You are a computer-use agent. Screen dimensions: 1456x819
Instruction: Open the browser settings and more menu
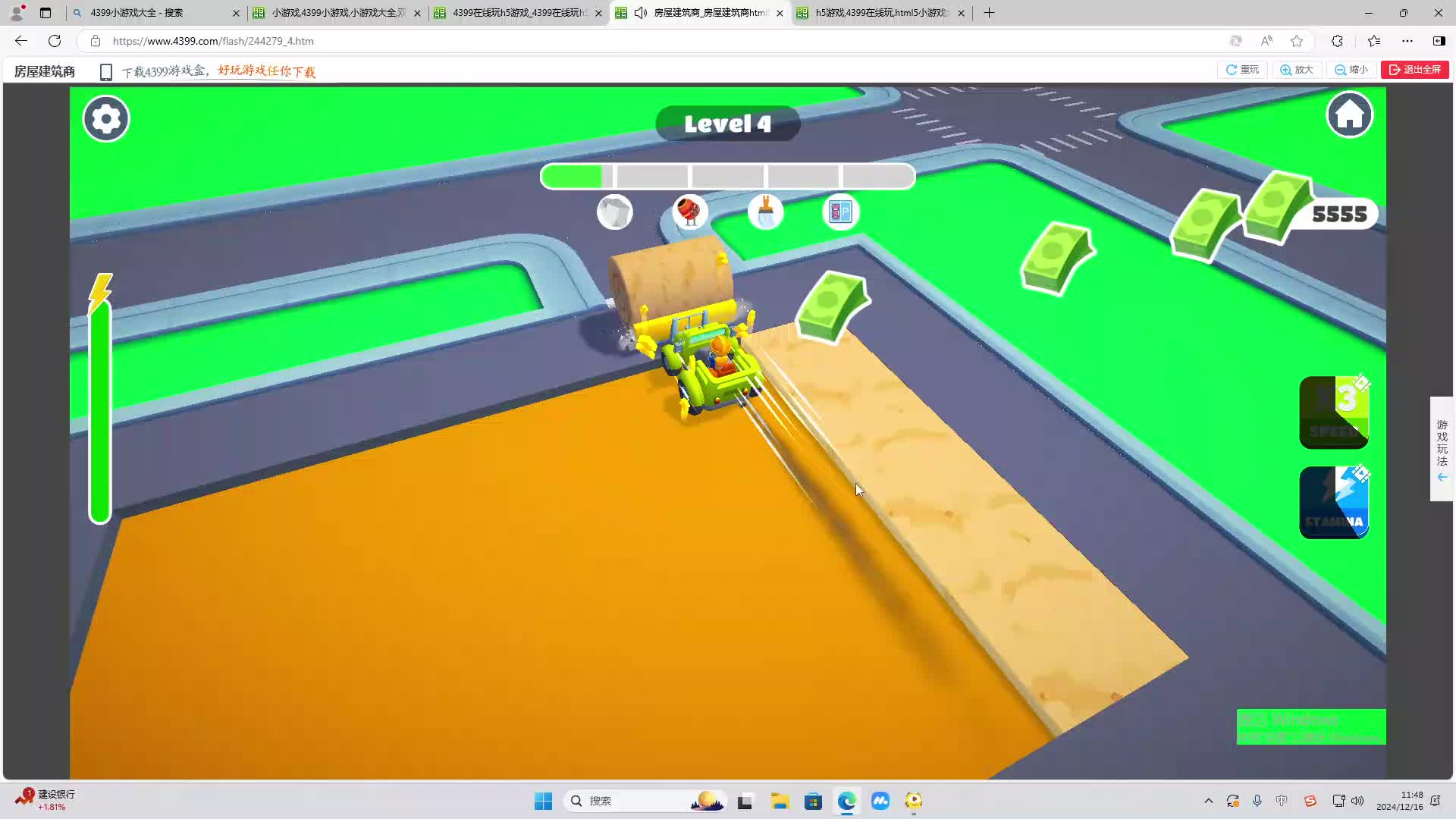point(1407,41)
